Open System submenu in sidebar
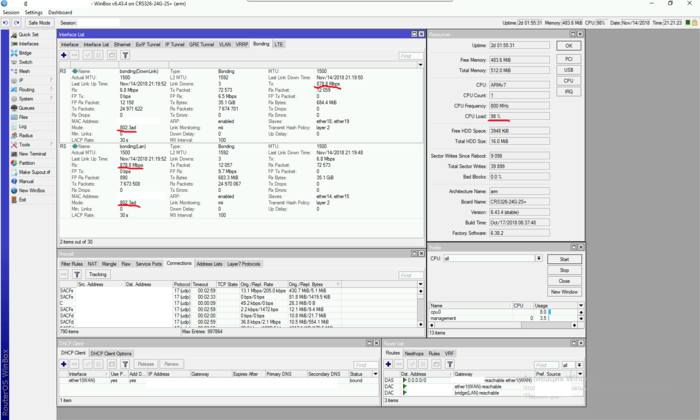 pos(25,99)
